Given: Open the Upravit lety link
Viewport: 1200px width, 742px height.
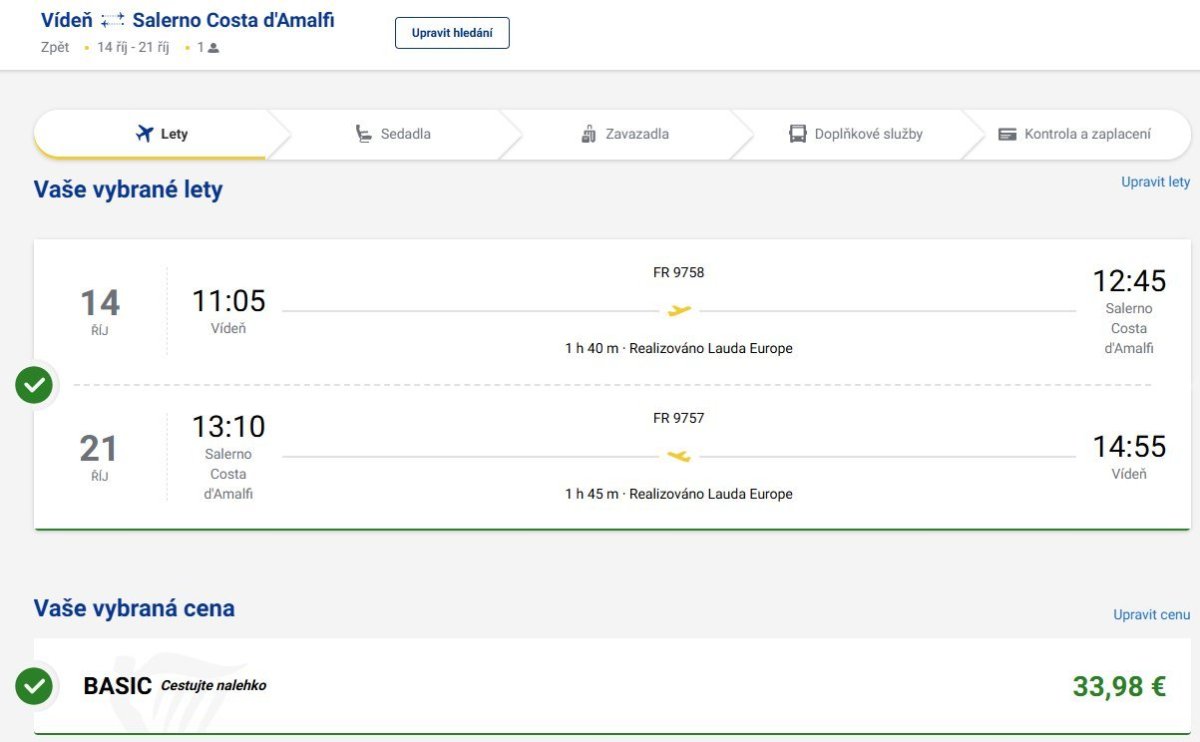Looking at the screenshot, I should point(1156,182).
